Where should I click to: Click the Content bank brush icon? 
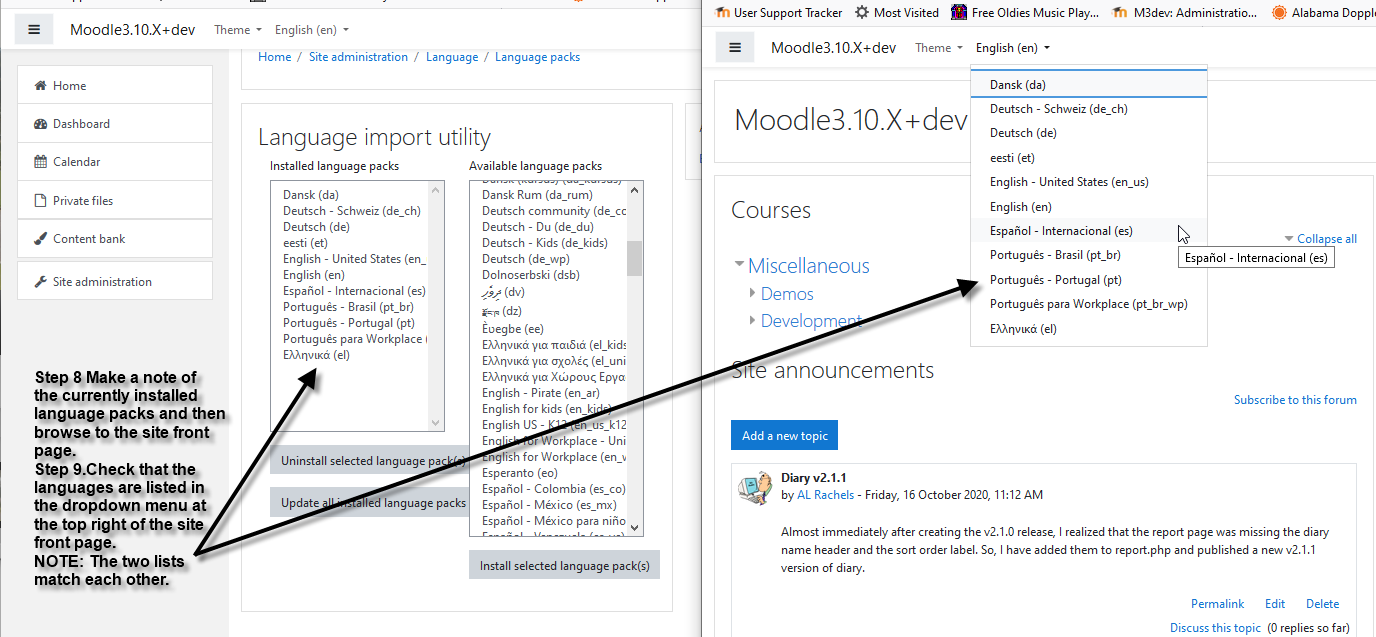point(41,239)
